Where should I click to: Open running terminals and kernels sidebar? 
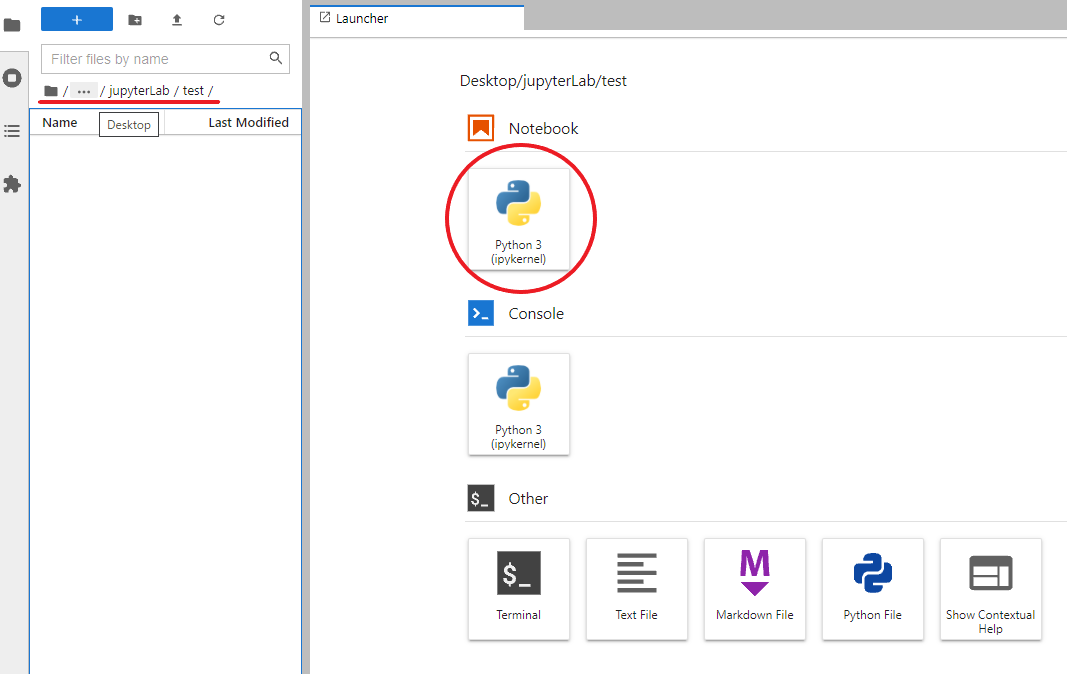coord(12,78)
